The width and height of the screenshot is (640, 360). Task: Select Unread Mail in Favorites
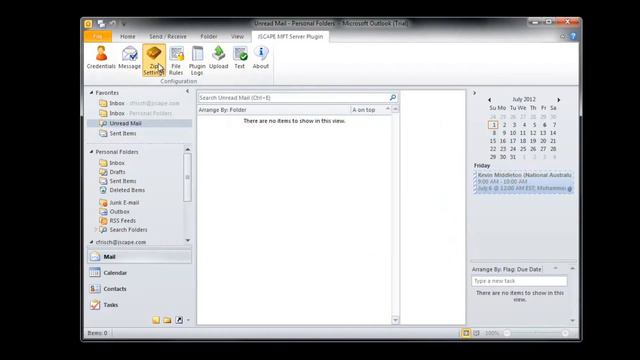(x=139, y=123)
